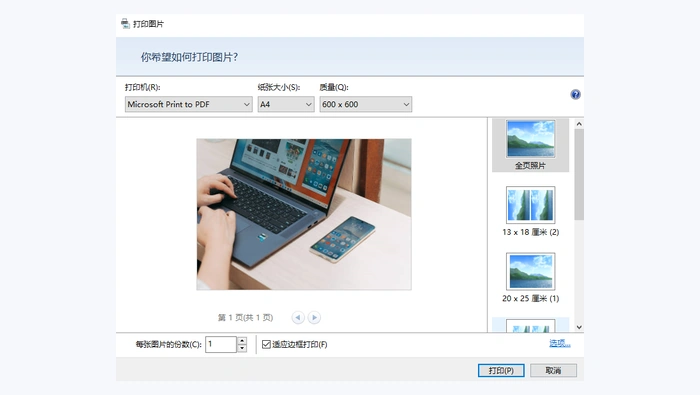Click the 每张图片的份数 input field

tap(221, 344)
